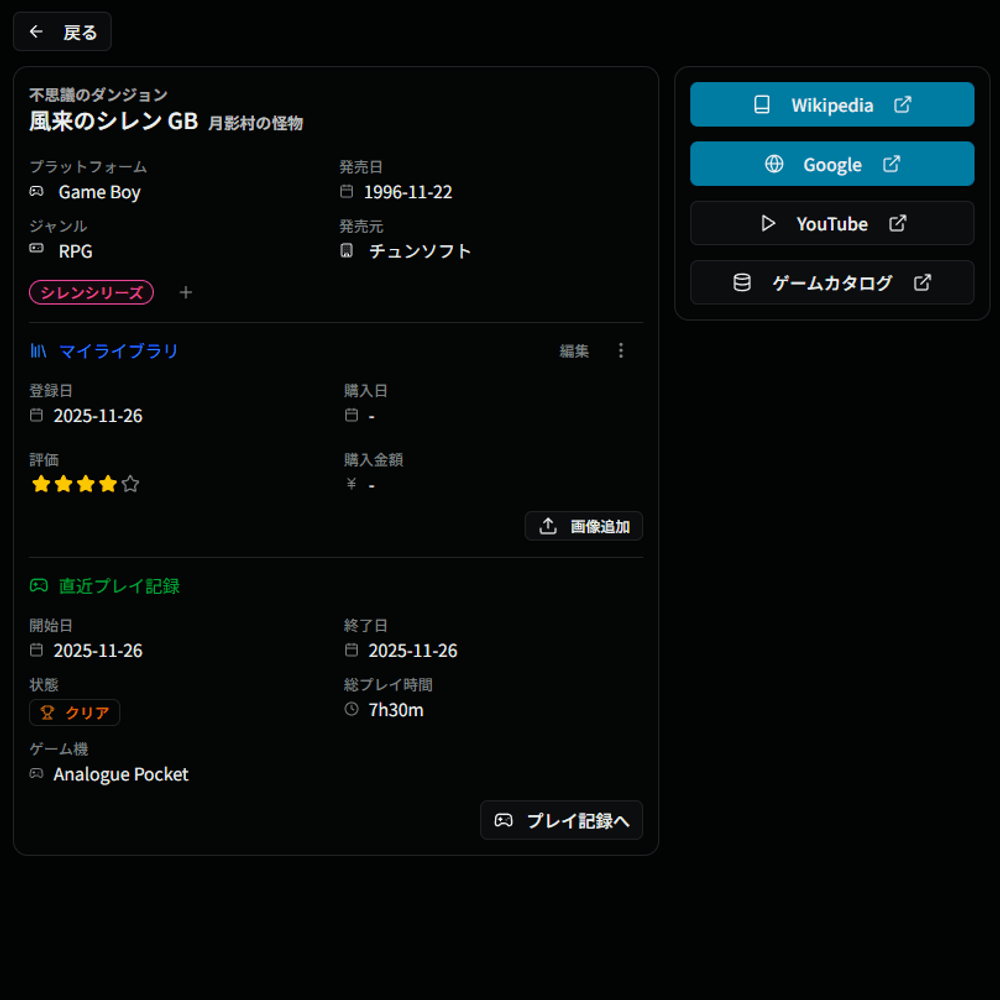
Task: Click the calendar icon under 終了日
Action: click(x=351, y=650)
